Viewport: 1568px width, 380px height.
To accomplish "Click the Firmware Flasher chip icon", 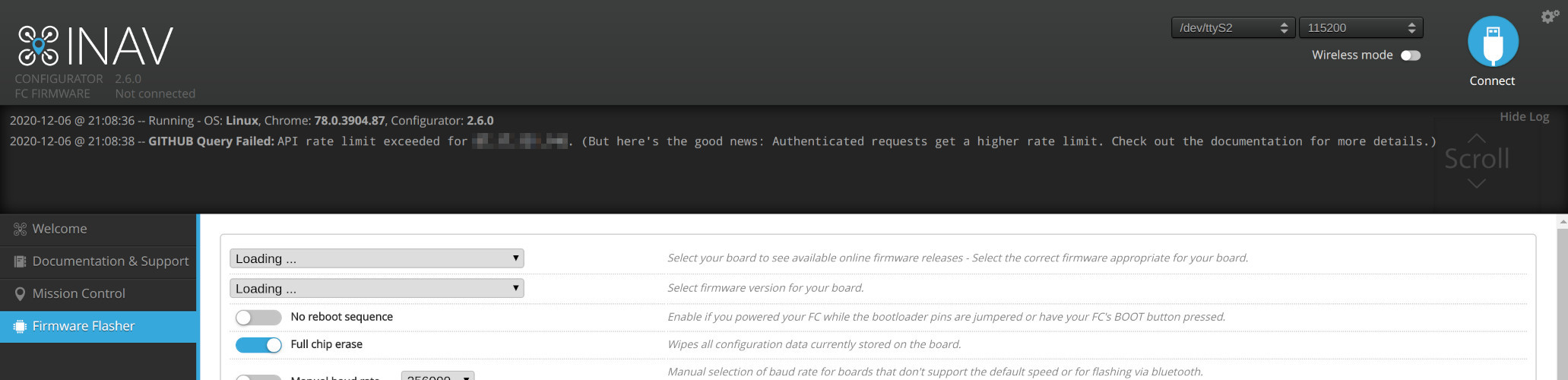I will 21,326.
